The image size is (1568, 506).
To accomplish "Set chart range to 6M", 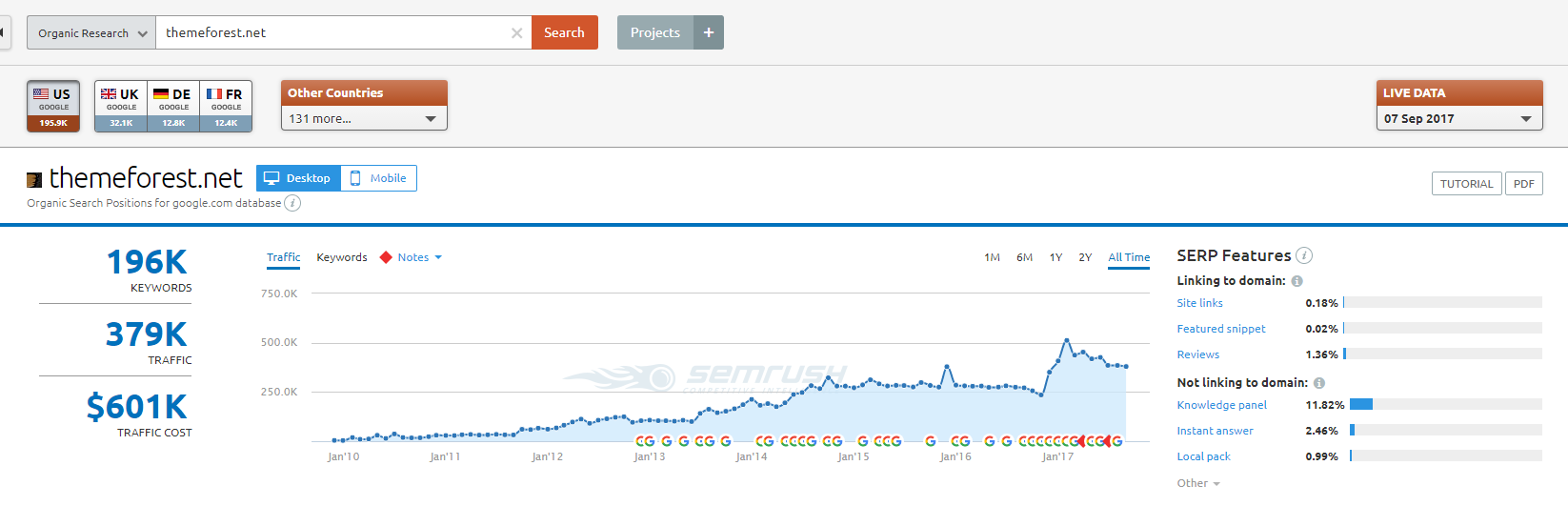I will pyautogui.click(x=1024, y=257).
